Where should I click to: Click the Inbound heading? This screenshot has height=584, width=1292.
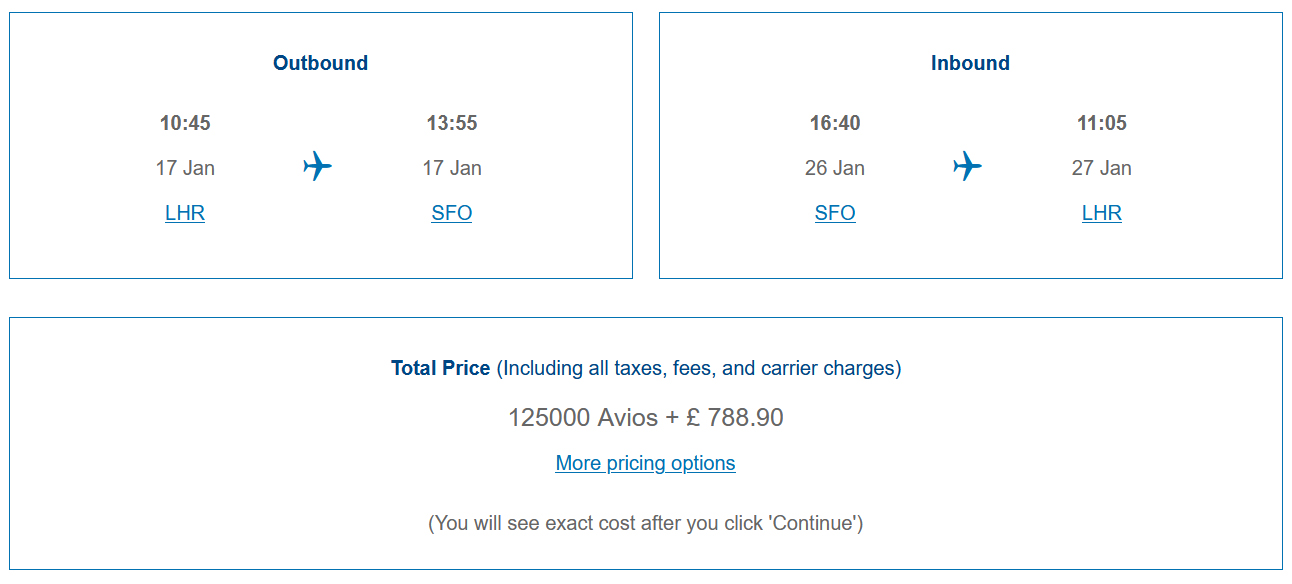pyautogui.click(x=970, y=63)
